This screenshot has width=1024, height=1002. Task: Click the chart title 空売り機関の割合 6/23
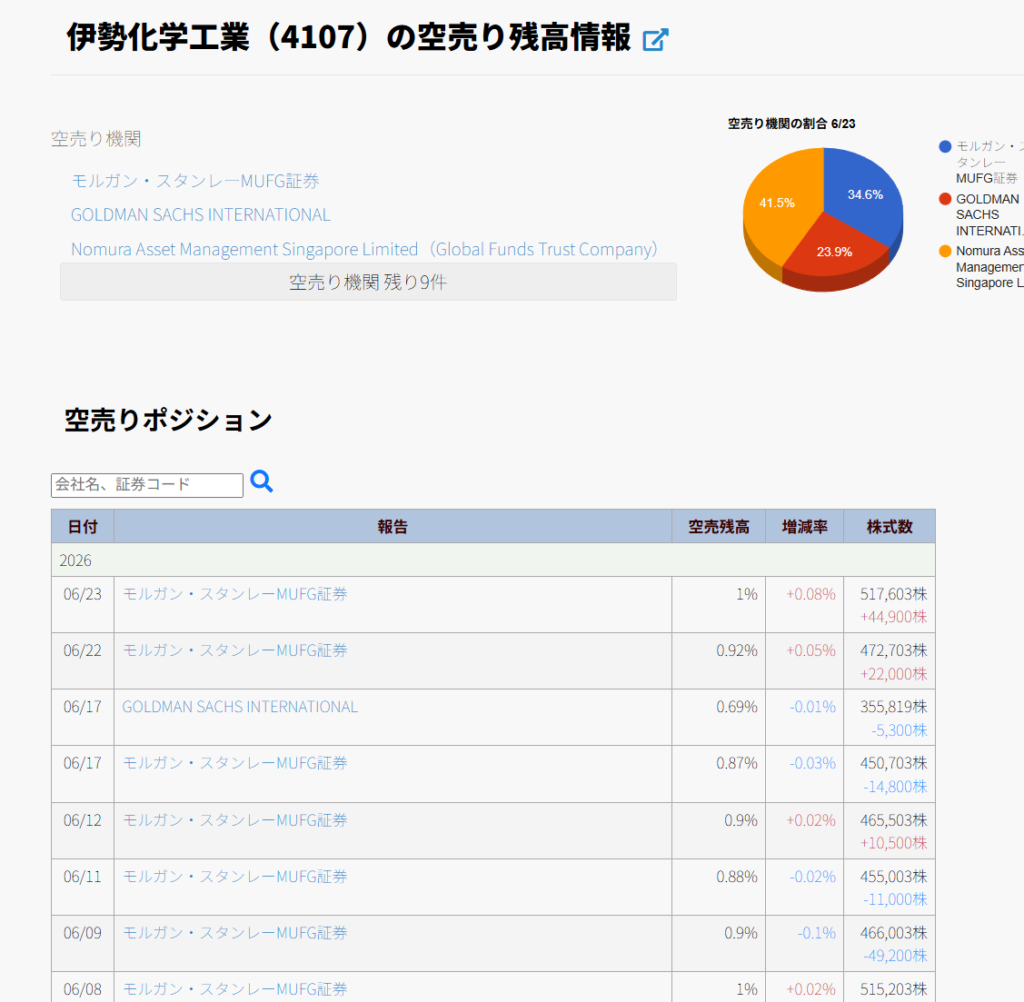792,123
